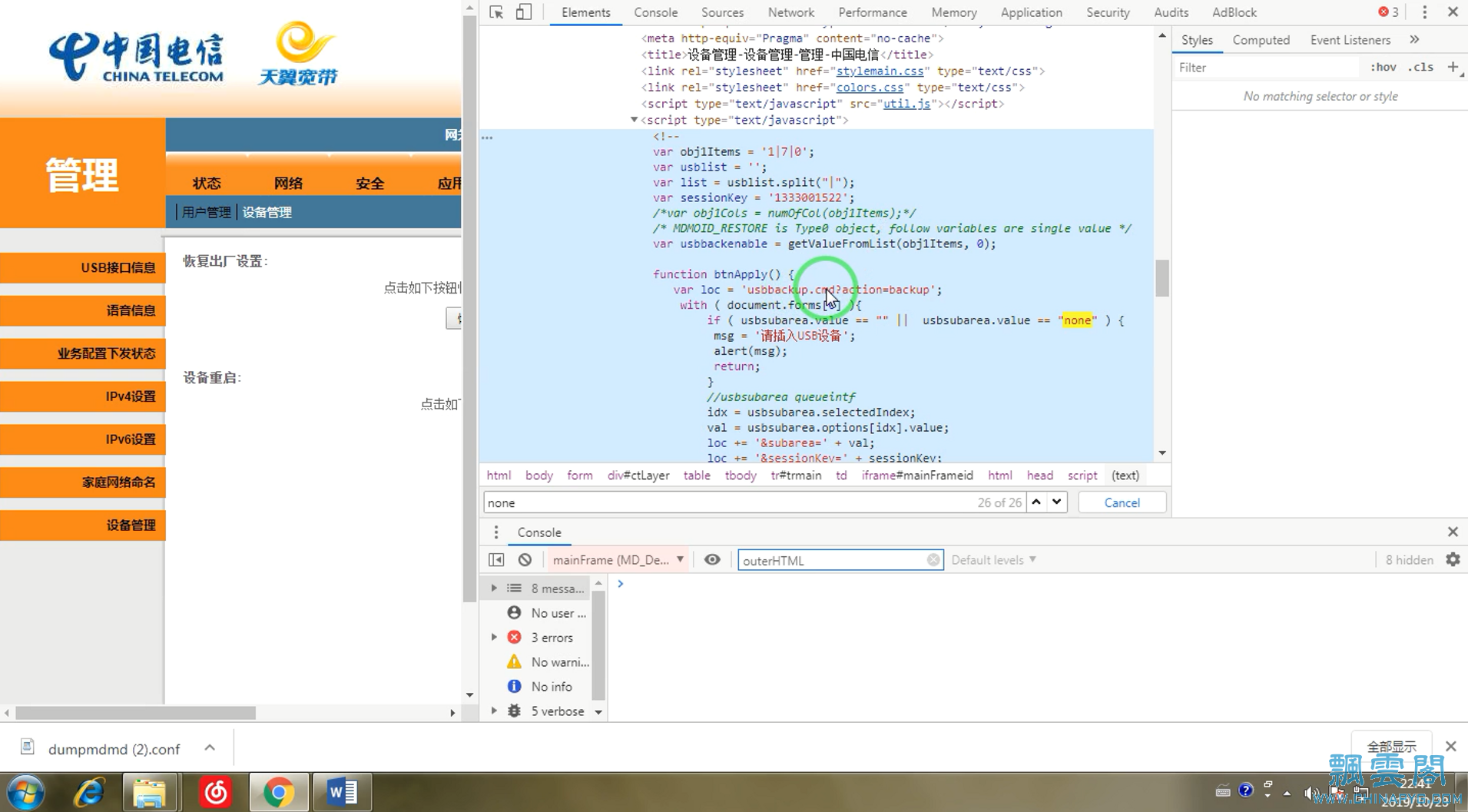Viewport: 1468px width, 812px height.
Task: Collapse the script type text/javascript node
Action: coord(634,120)
